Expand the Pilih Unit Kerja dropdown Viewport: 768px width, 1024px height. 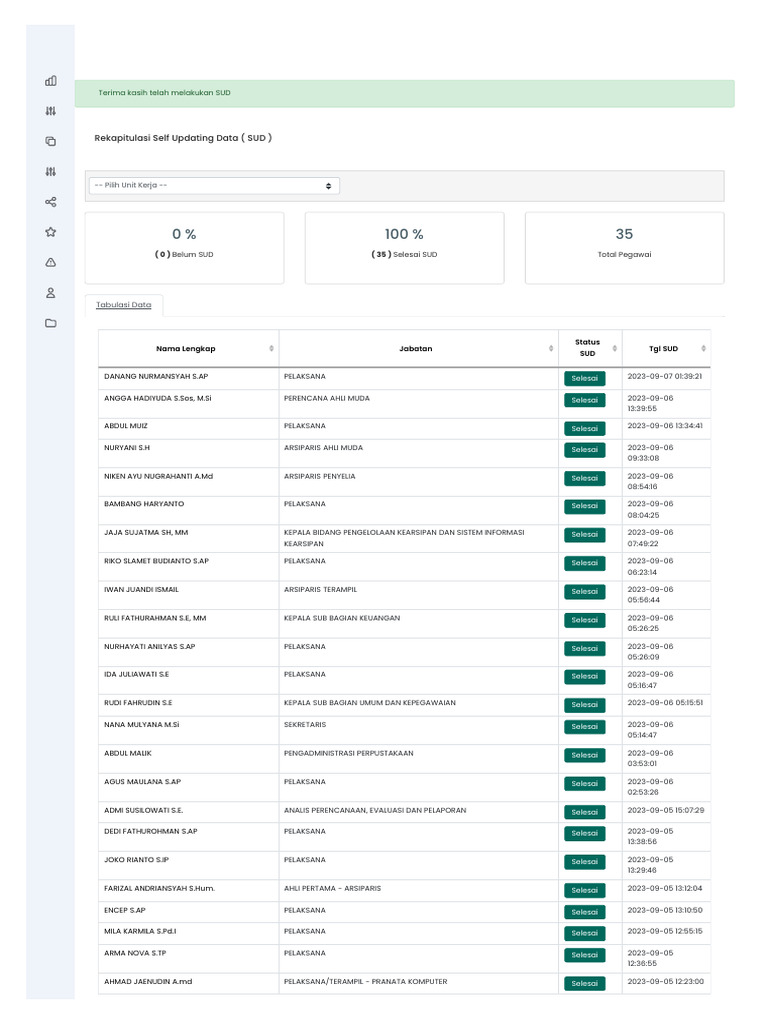pyautogui.click(x=214, y=185)
